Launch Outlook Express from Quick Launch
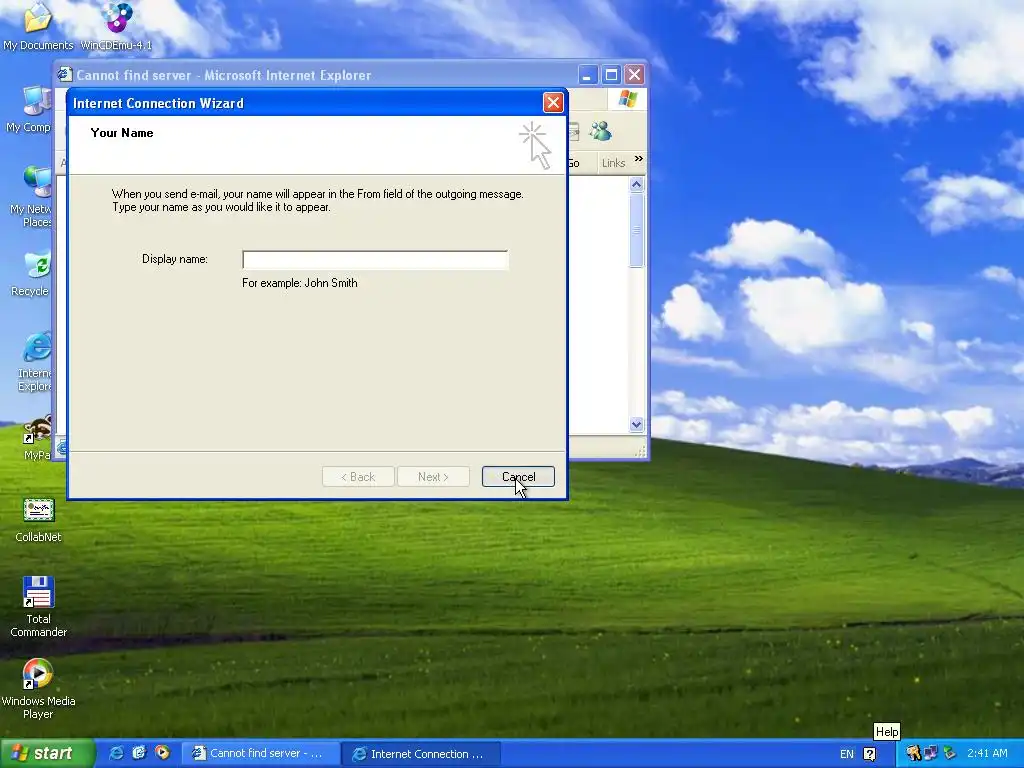This screenshot has width=1024, height=768. 138,753
